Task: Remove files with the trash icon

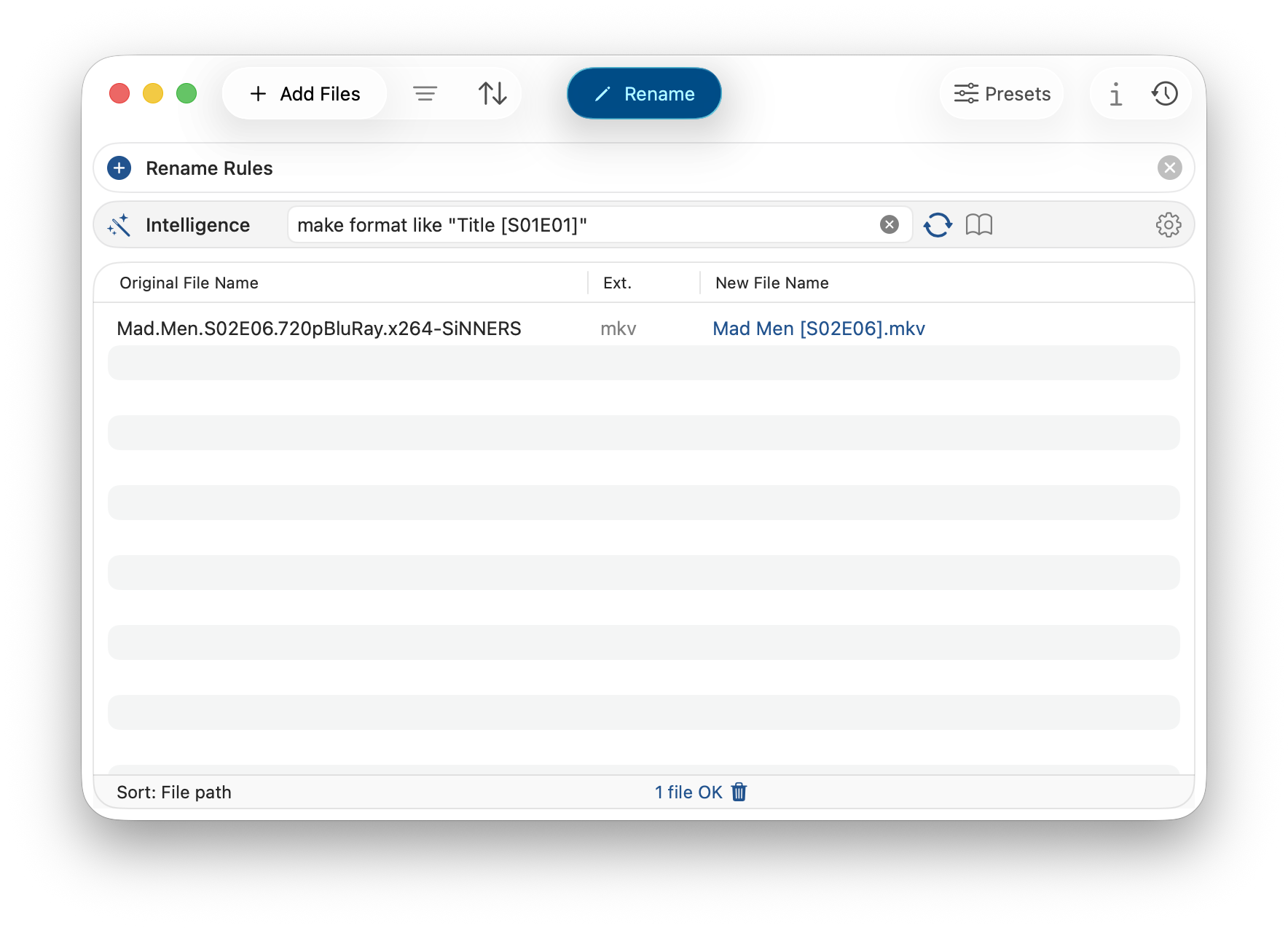Action: coord(739,792)
